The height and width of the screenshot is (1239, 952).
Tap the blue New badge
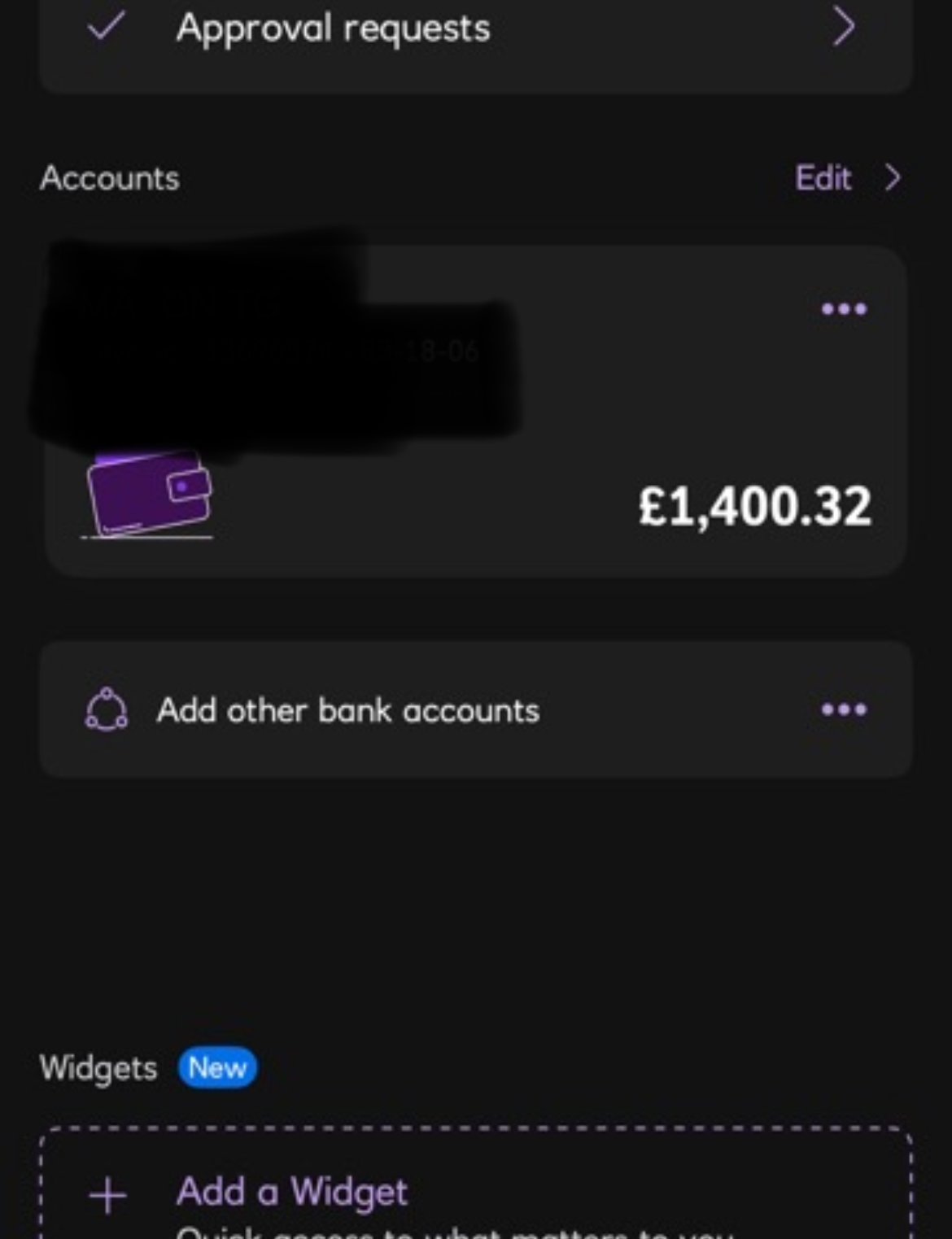pos(217,1067)
